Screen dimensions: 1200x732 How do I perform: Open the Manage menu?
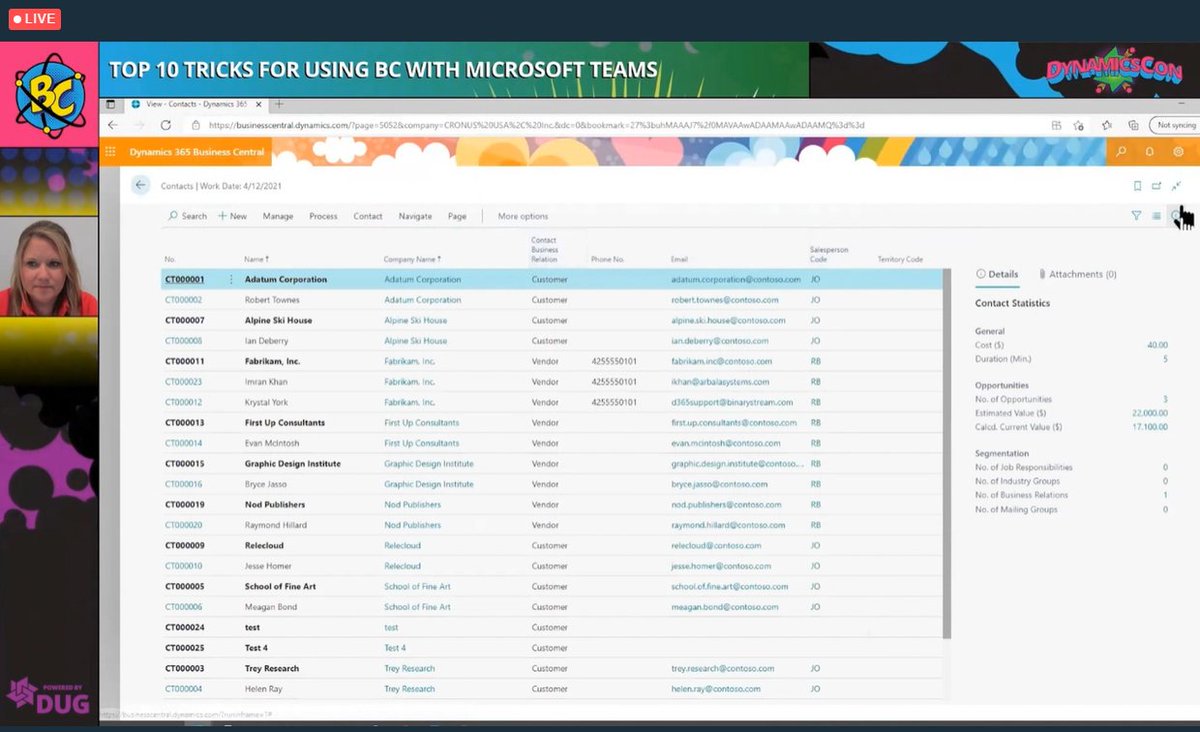coord(278,216)
